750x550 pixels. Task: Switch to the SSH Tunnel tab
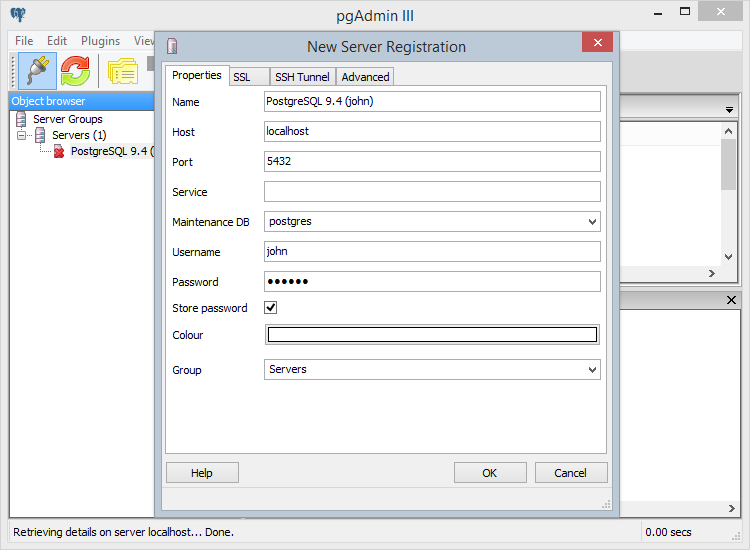click(302, 77)
